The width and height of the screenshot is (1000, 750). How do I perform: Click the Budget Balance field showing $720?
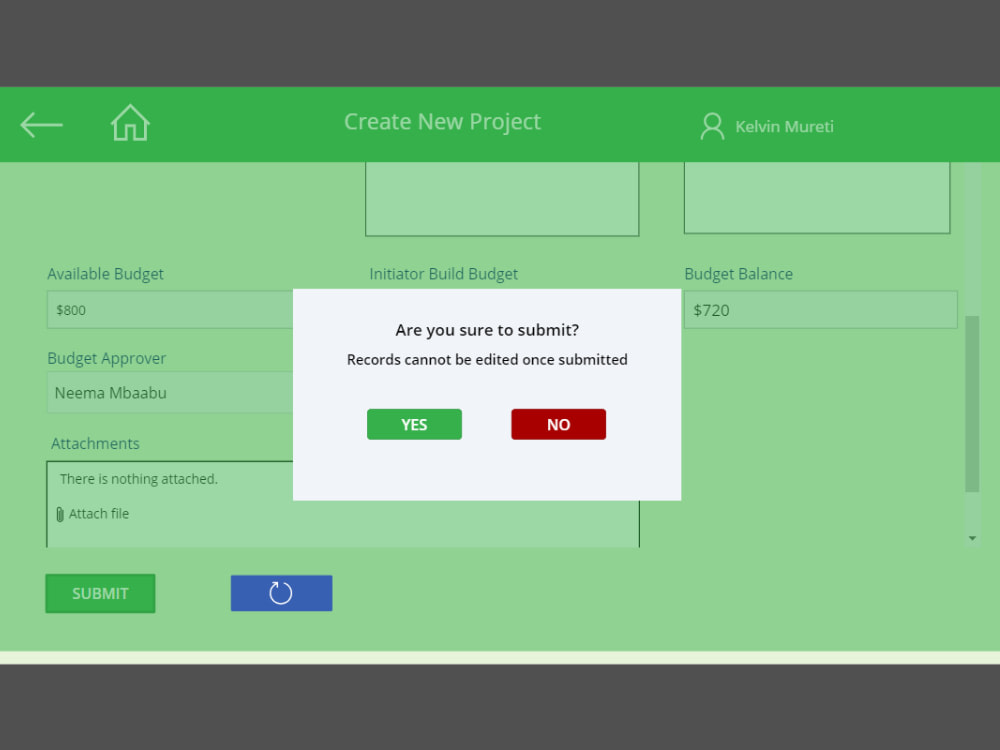(x=820, y=310)
